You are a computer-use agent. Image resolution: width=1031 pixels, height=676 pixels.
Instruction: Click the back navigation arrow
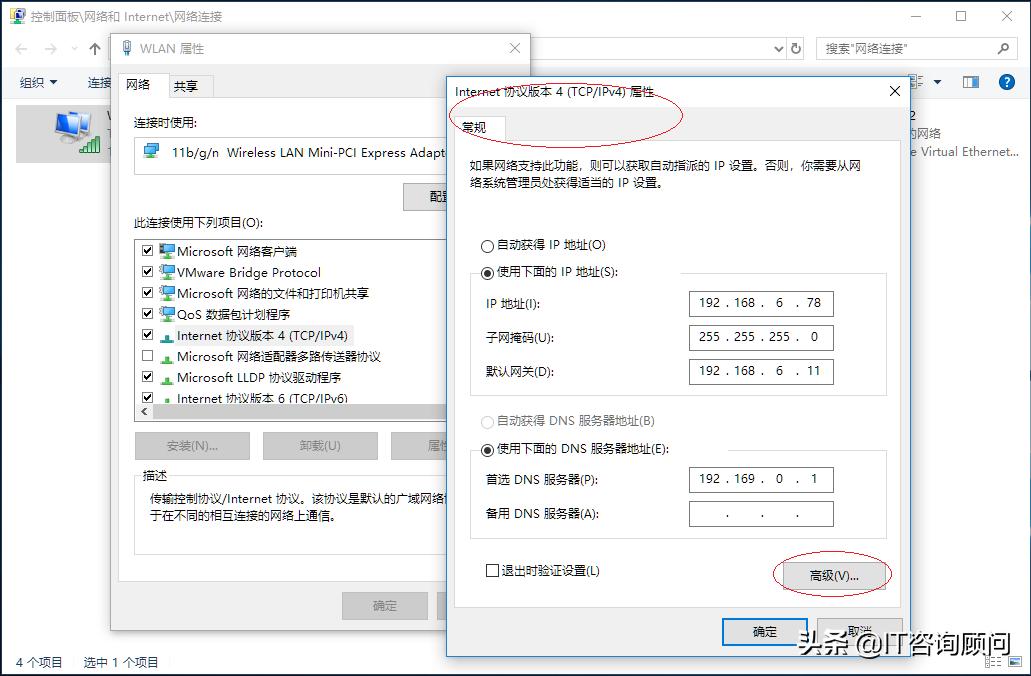tap(20, 48)
